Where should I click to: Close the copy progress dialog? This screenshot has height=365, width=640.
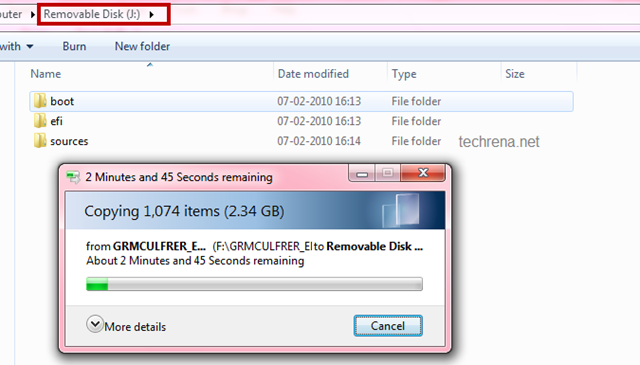[423, 173]
